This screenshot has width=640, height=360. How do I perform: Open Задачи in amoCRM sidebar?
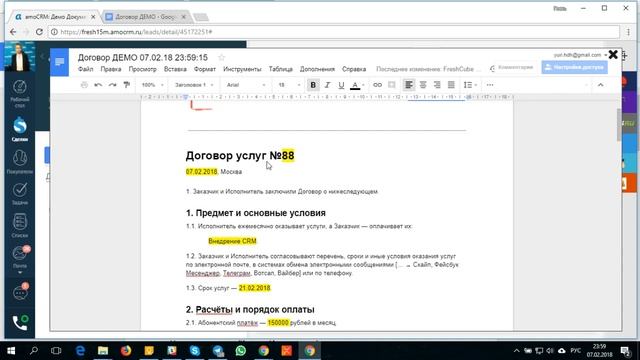click(x=20, y=193)
